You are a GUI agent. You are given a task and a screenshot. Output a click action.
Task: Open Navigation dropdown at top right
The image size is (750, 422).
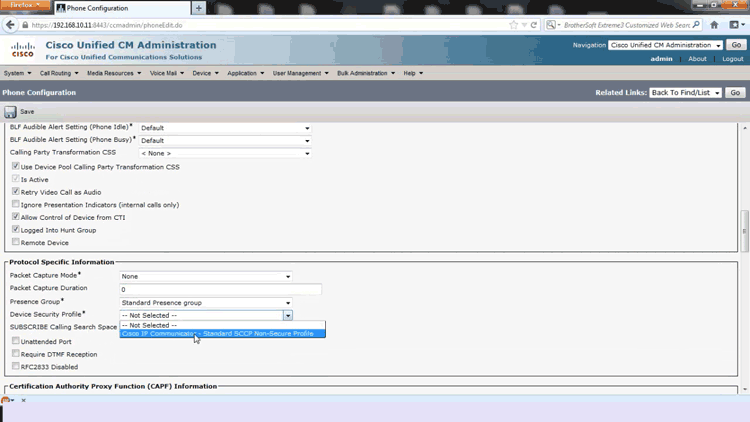click(665, 45)
